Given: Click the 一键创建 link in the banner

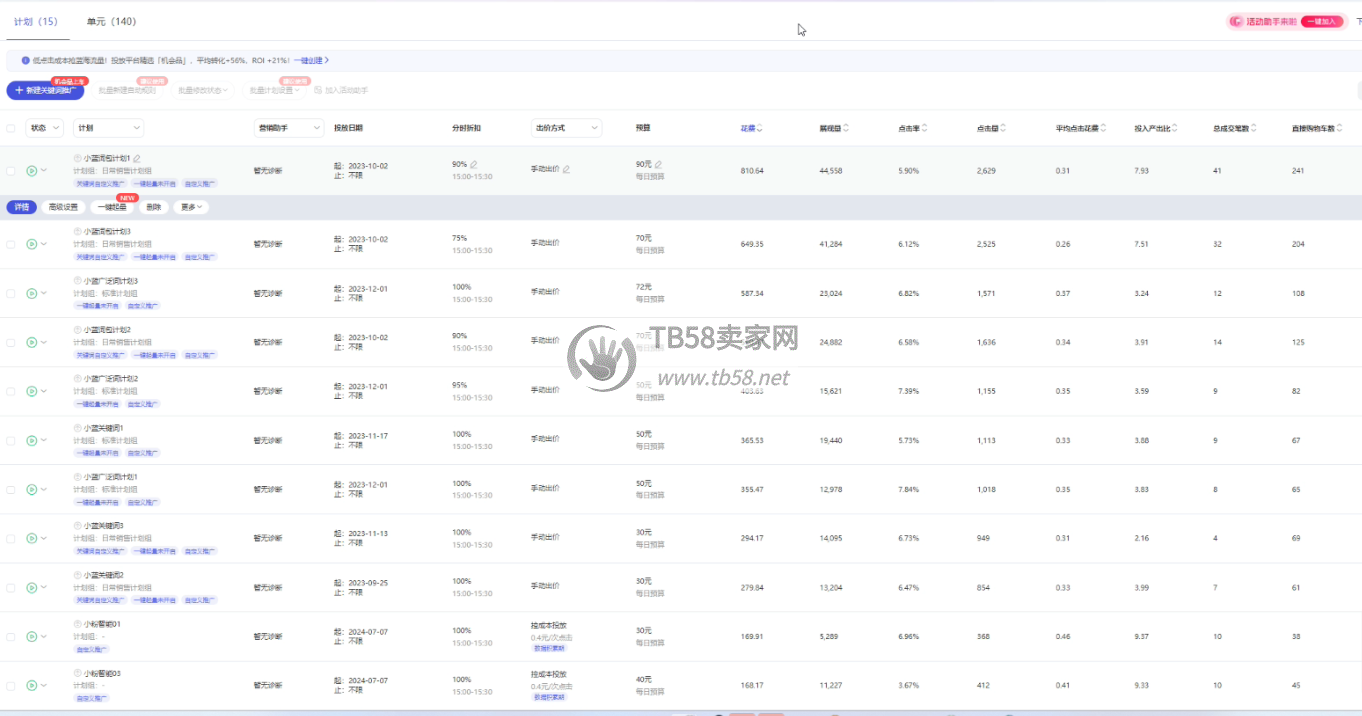Looking at the screenshot, I should (311, 60).
